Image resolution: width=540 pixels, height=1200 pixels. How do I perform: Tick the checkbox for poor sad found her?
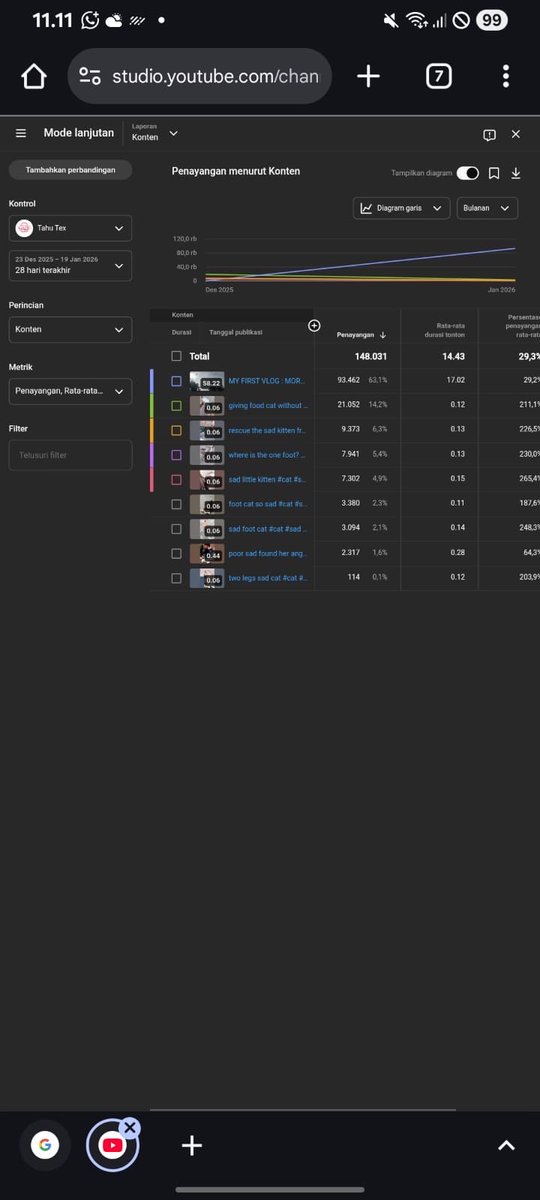tap(176, 553)
